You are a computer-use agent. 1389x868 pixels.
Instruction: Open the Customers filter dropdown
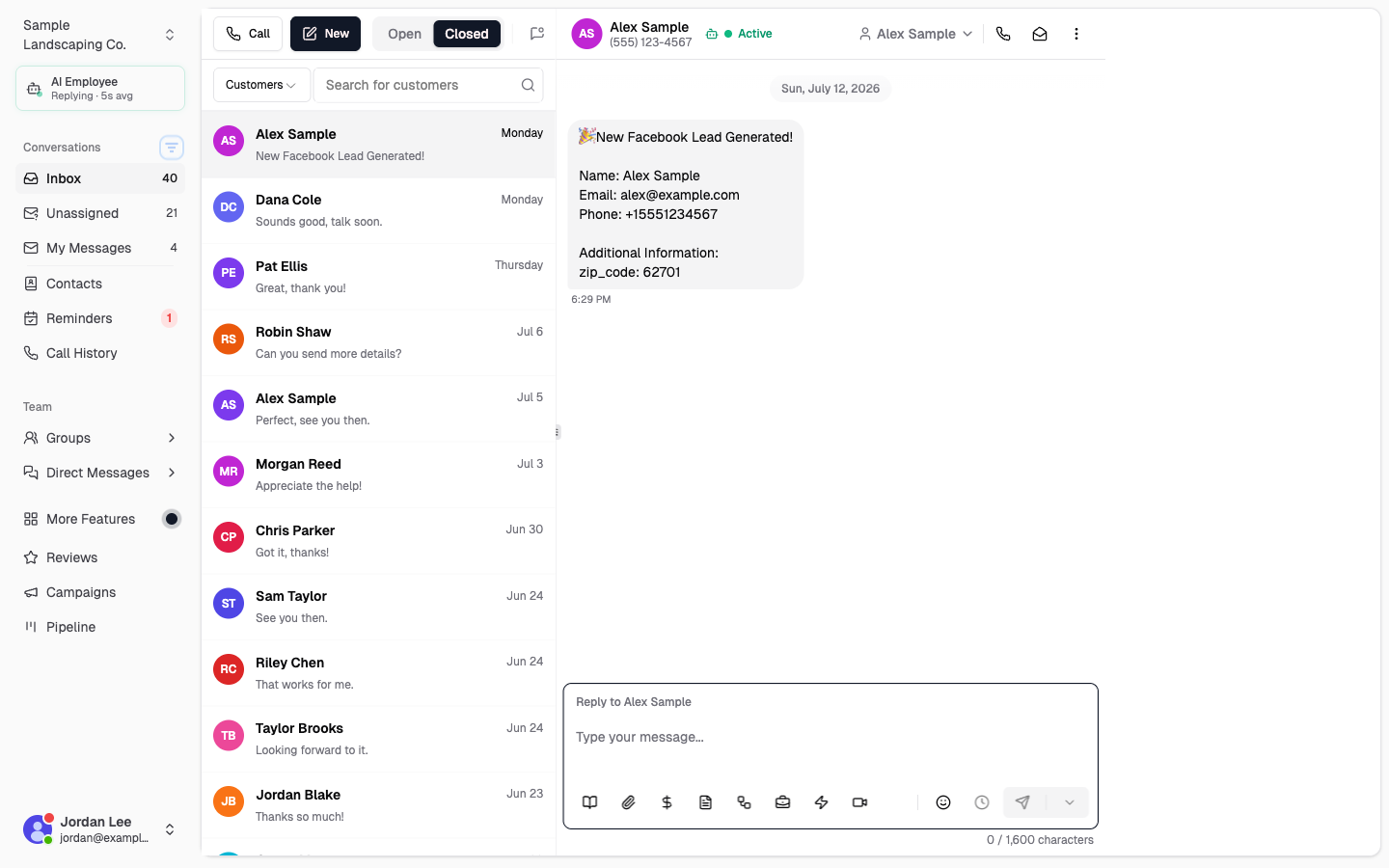(x=261, y=85)
